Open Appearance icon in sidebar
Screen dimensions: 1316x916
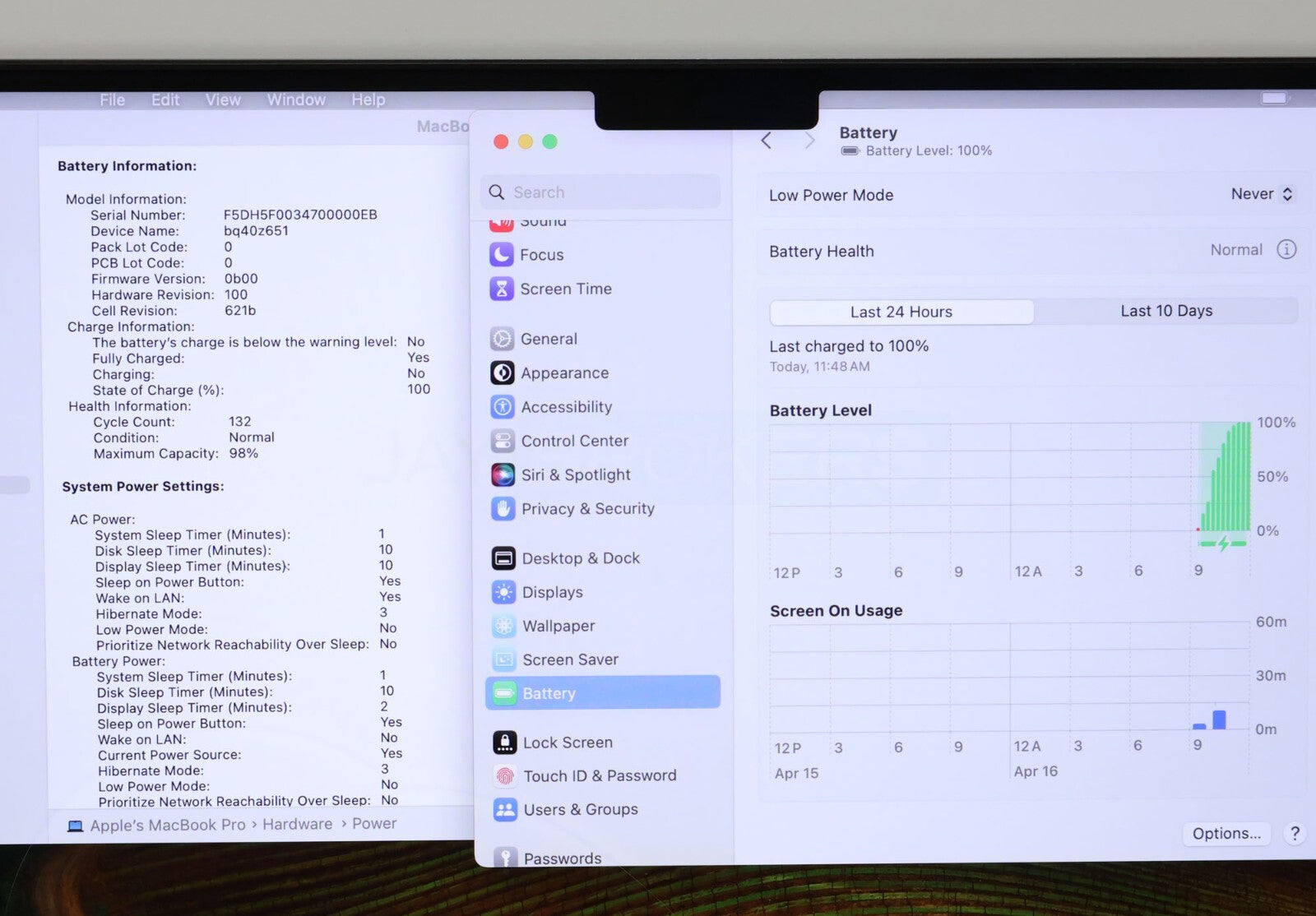tap(502, 372)
